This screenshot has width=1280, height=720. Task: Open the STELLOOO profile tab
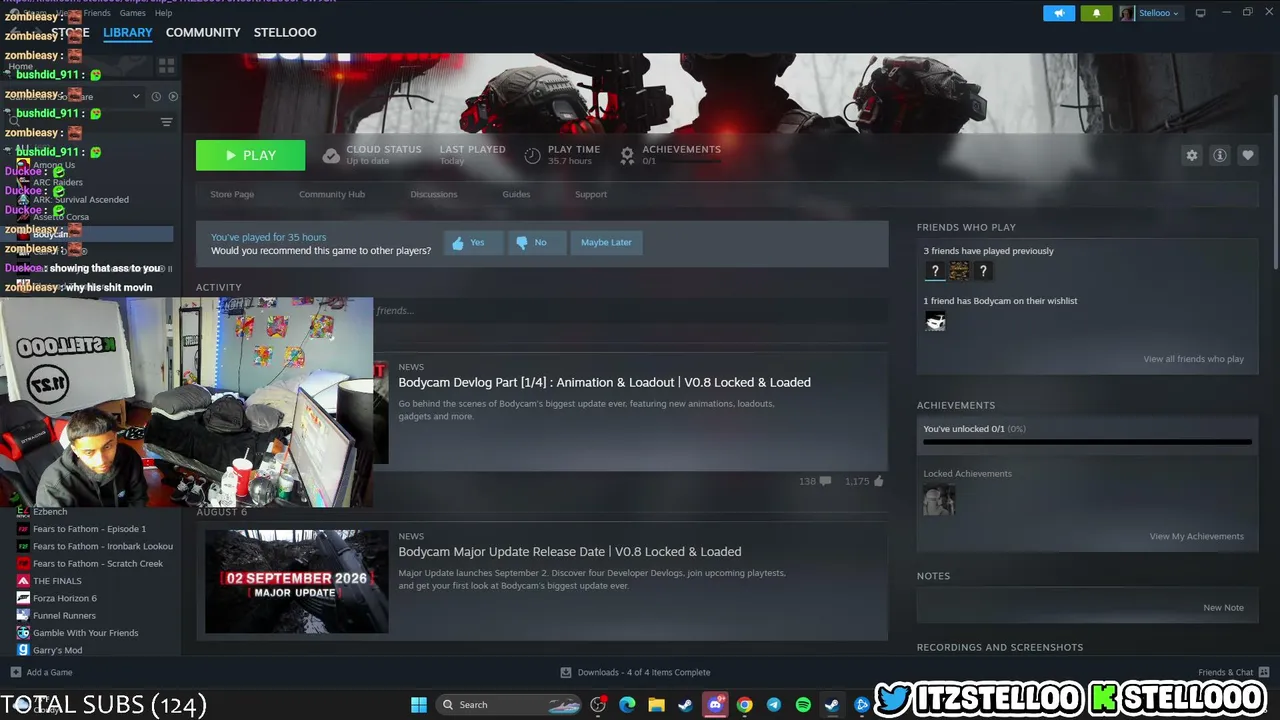tap(285, 32)
